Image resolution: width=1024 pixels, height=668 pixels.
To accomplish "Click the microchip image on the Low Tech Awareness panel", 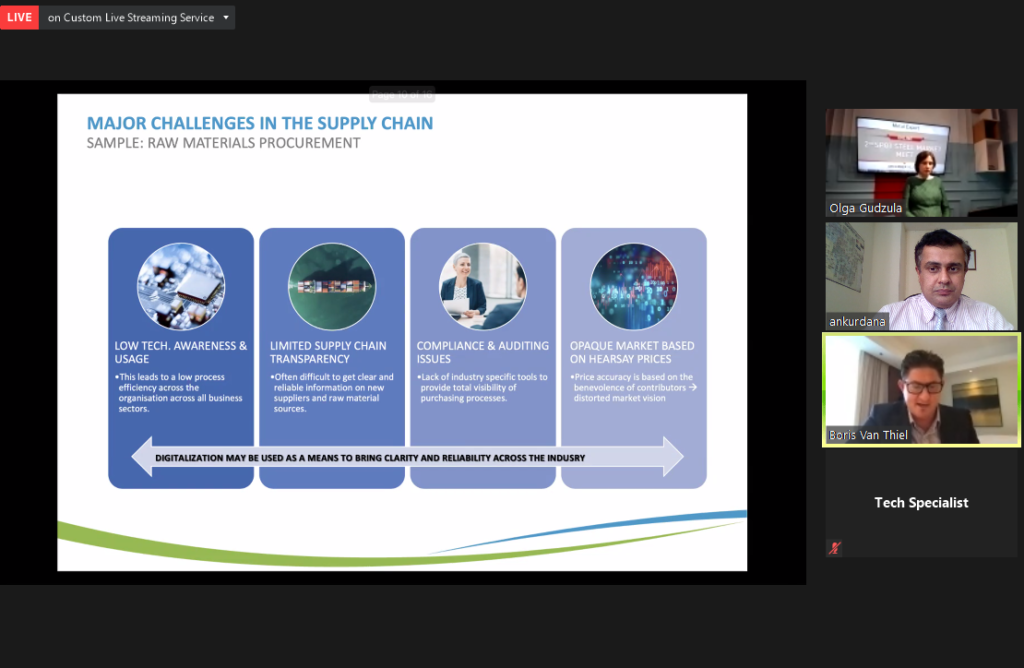I will [180, 284].
